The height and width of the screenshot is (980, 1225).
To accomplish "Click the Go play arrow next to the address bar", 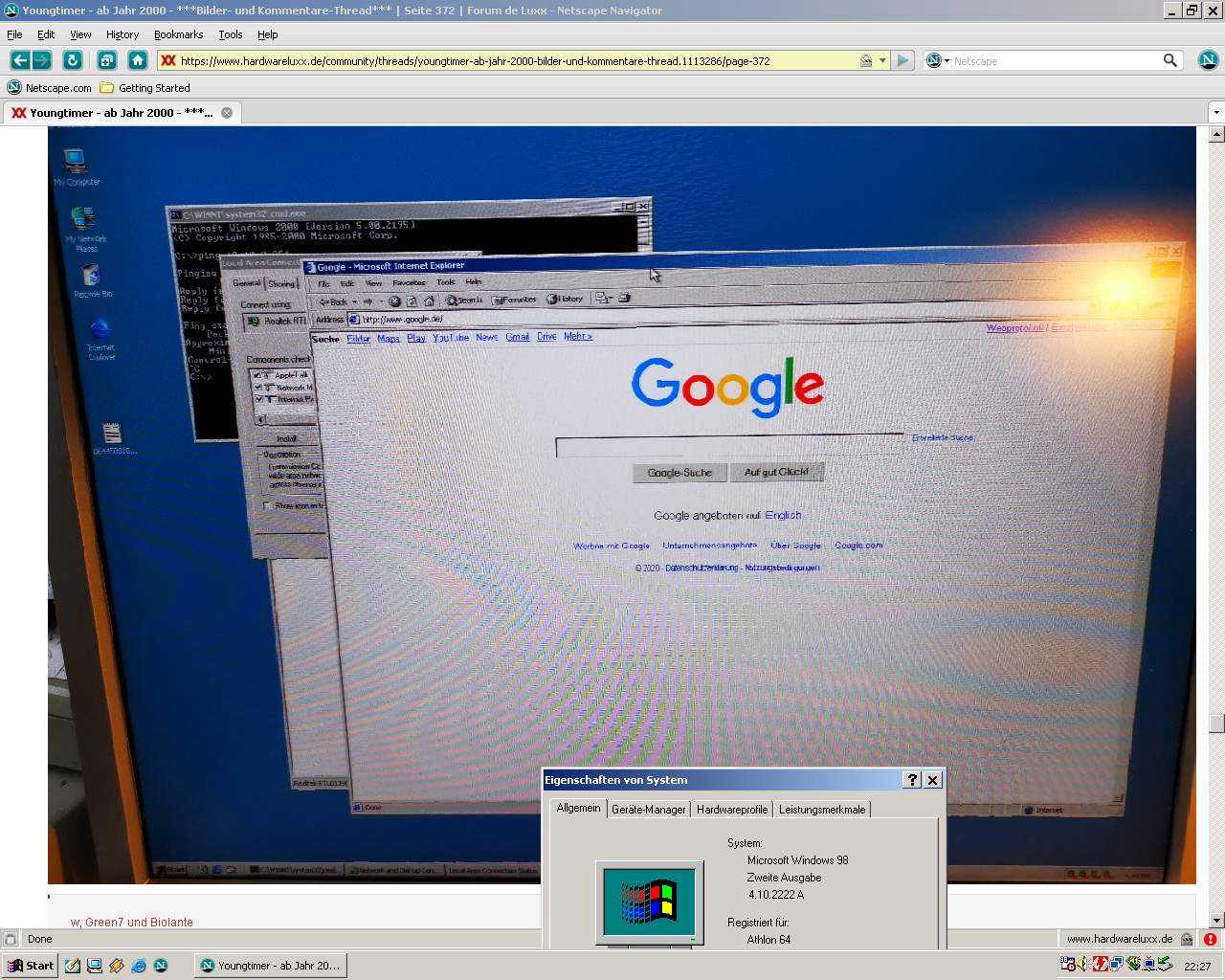I will pyautogui.click(x=902, y=60).
